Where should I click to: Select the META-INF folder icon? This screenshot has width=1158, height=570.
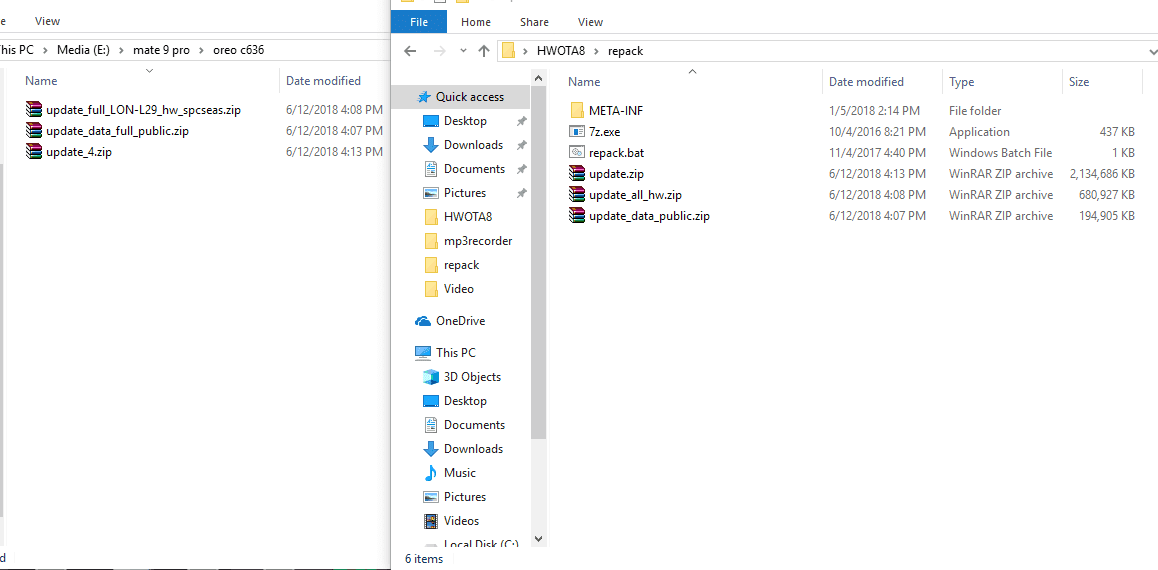577,111
